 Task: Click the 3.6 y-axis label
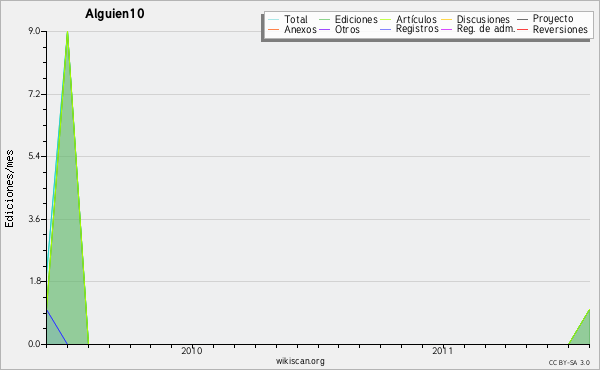[x=34, y=219]
